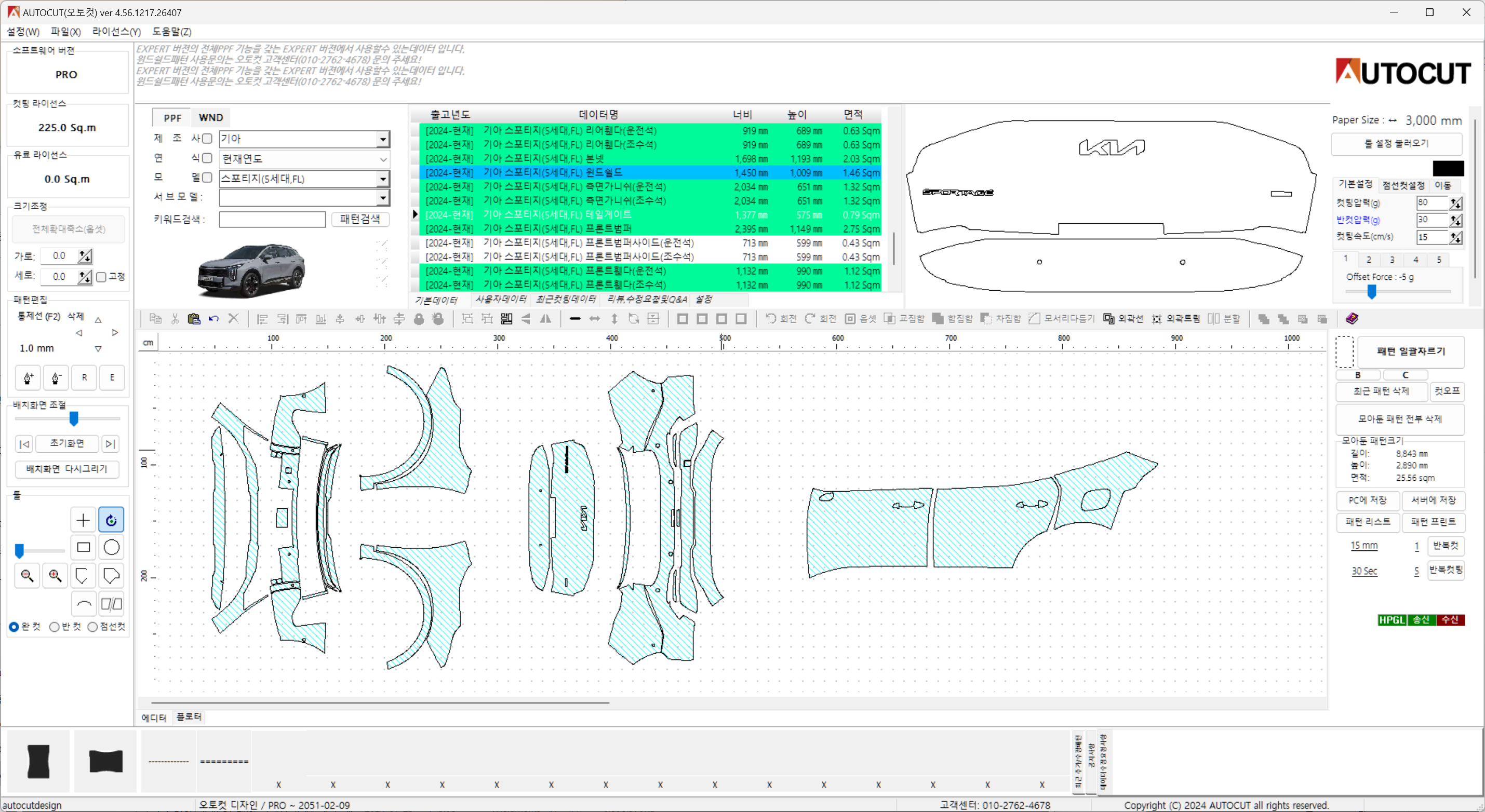Adjust the Offset Force slider
The image size is (1485, 812).
point(1372,292)
